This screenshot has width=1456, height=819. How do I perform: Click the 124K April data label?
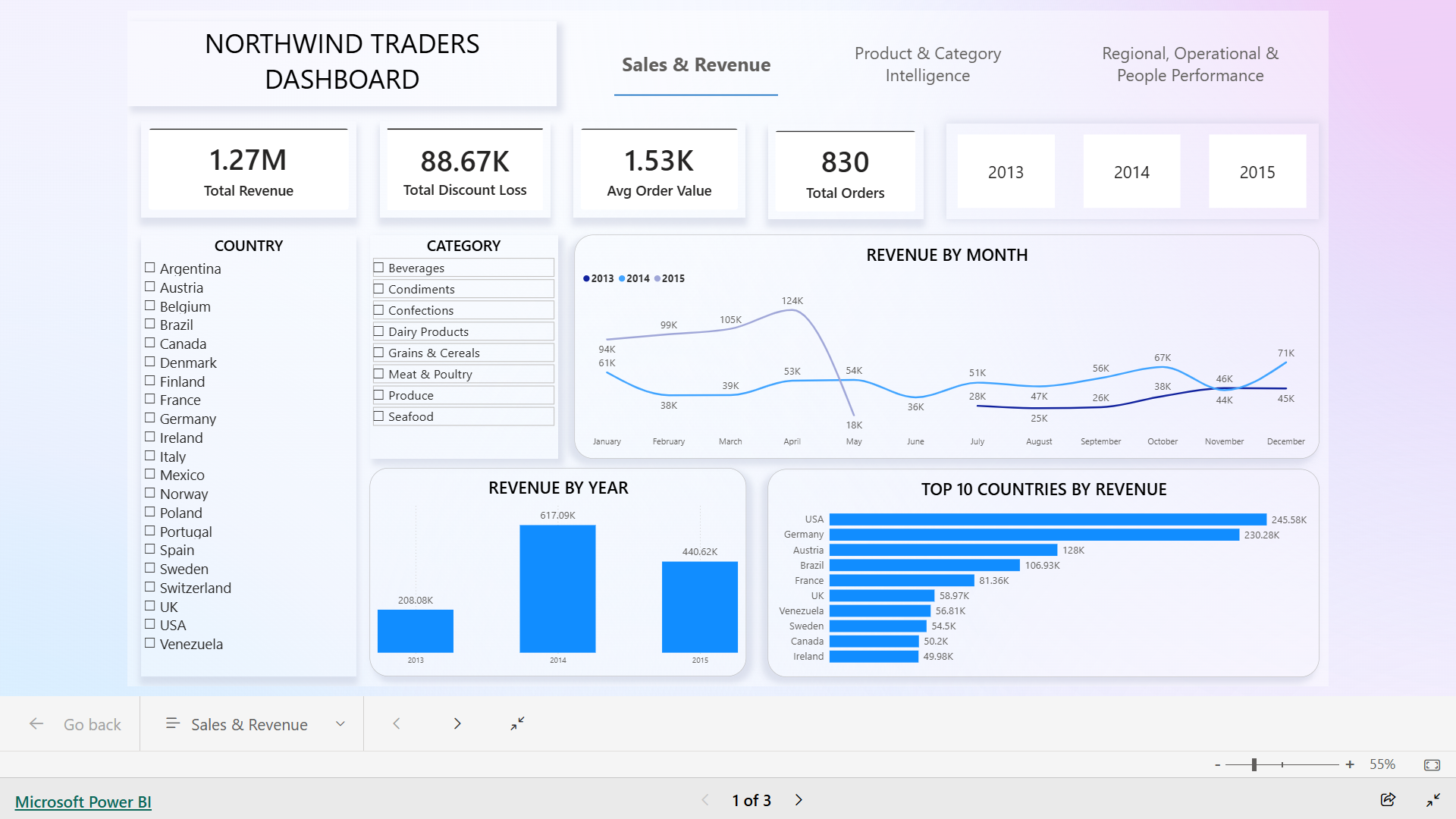792,301
